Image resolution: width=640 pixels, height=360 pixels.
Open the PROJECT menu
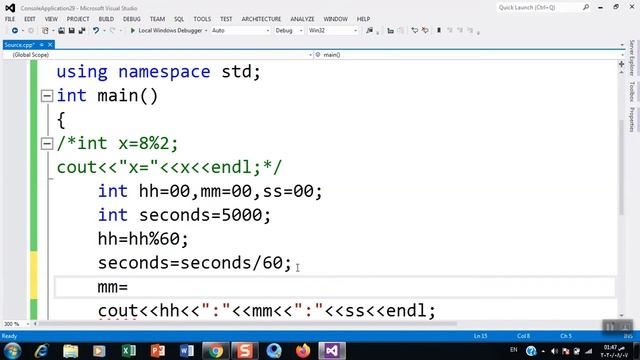pyautogui.click(x=78, y=19)
